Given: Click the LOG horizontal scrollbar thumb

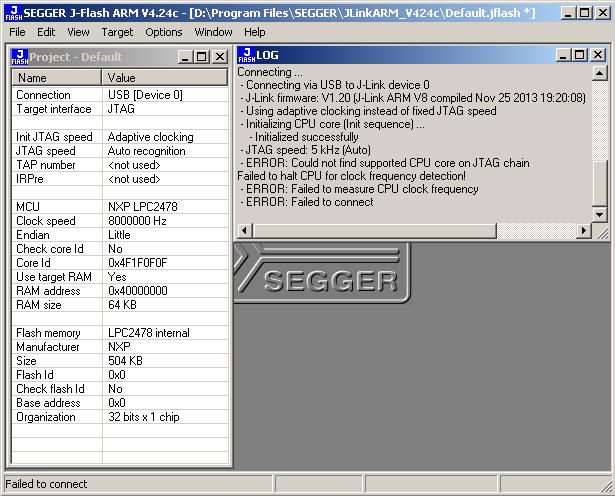Looking at the screenshot, I should [375, 231].
